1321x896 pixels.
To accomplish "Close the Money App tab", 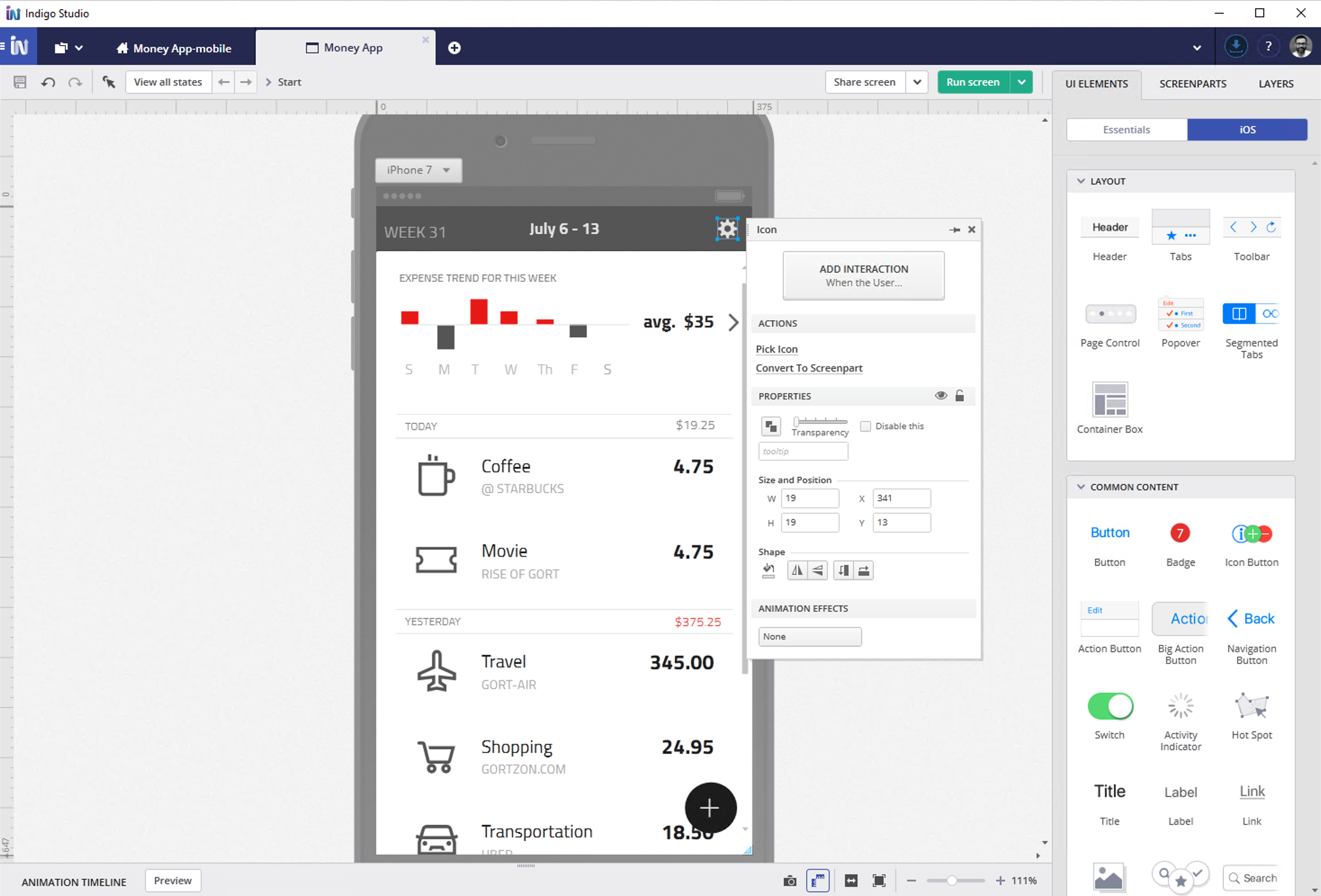I will 425,40.
